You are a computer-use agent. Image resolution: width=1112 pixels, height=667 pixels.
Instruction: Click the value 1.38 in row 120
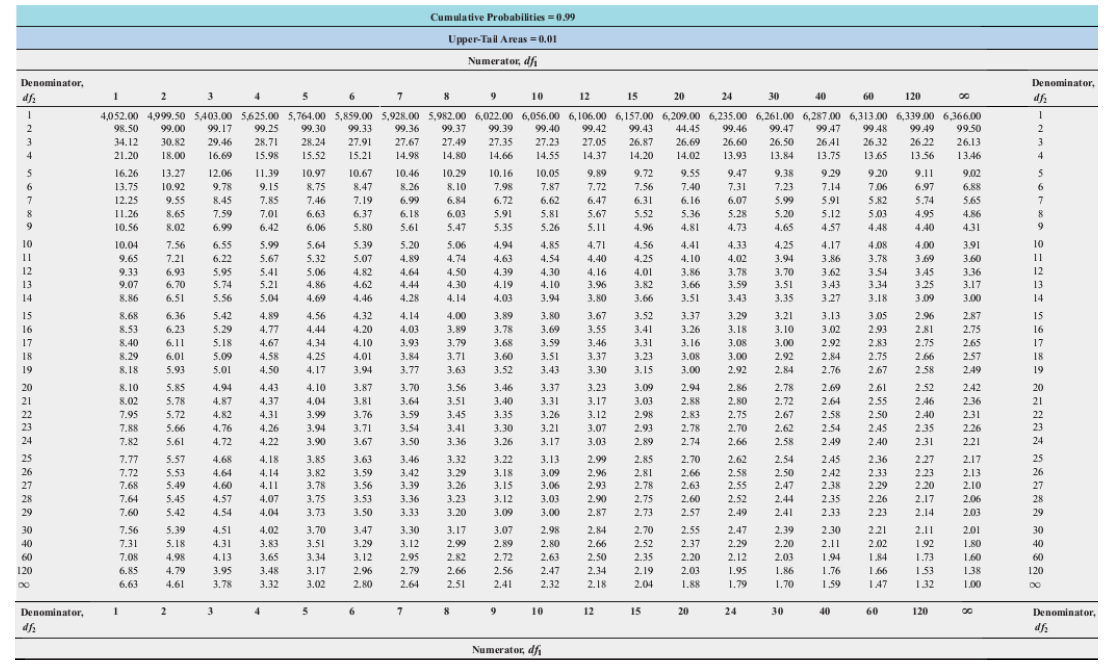click(972, 571)
